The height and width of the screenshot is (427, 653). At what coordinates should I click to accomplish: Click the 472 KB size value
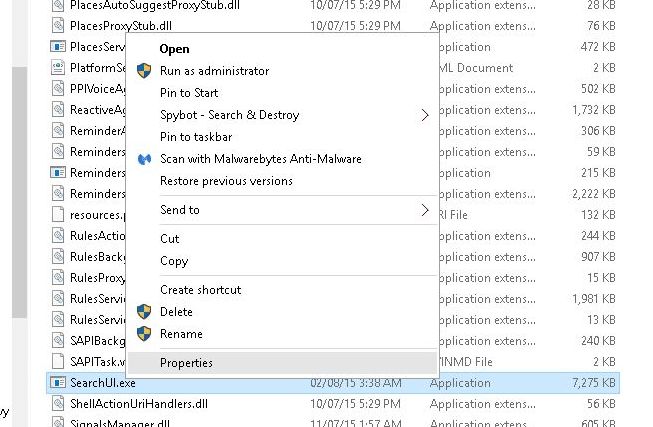(598, 47)
